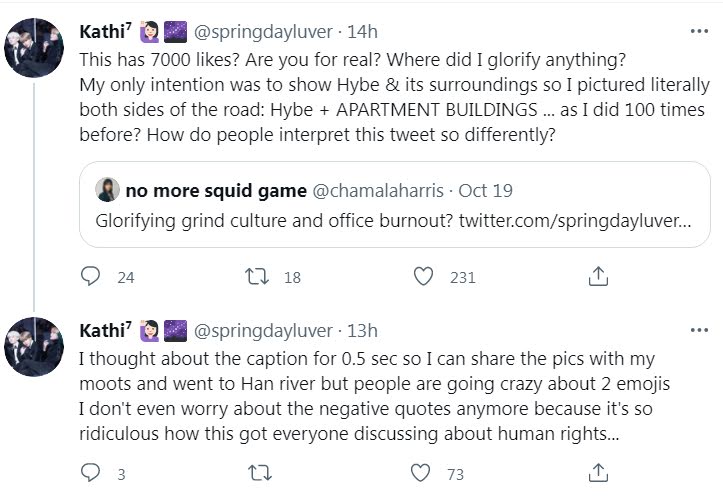Open Kathi's profile picture on first tweet
The image size is (723, 499).
(x=35, y=47)
